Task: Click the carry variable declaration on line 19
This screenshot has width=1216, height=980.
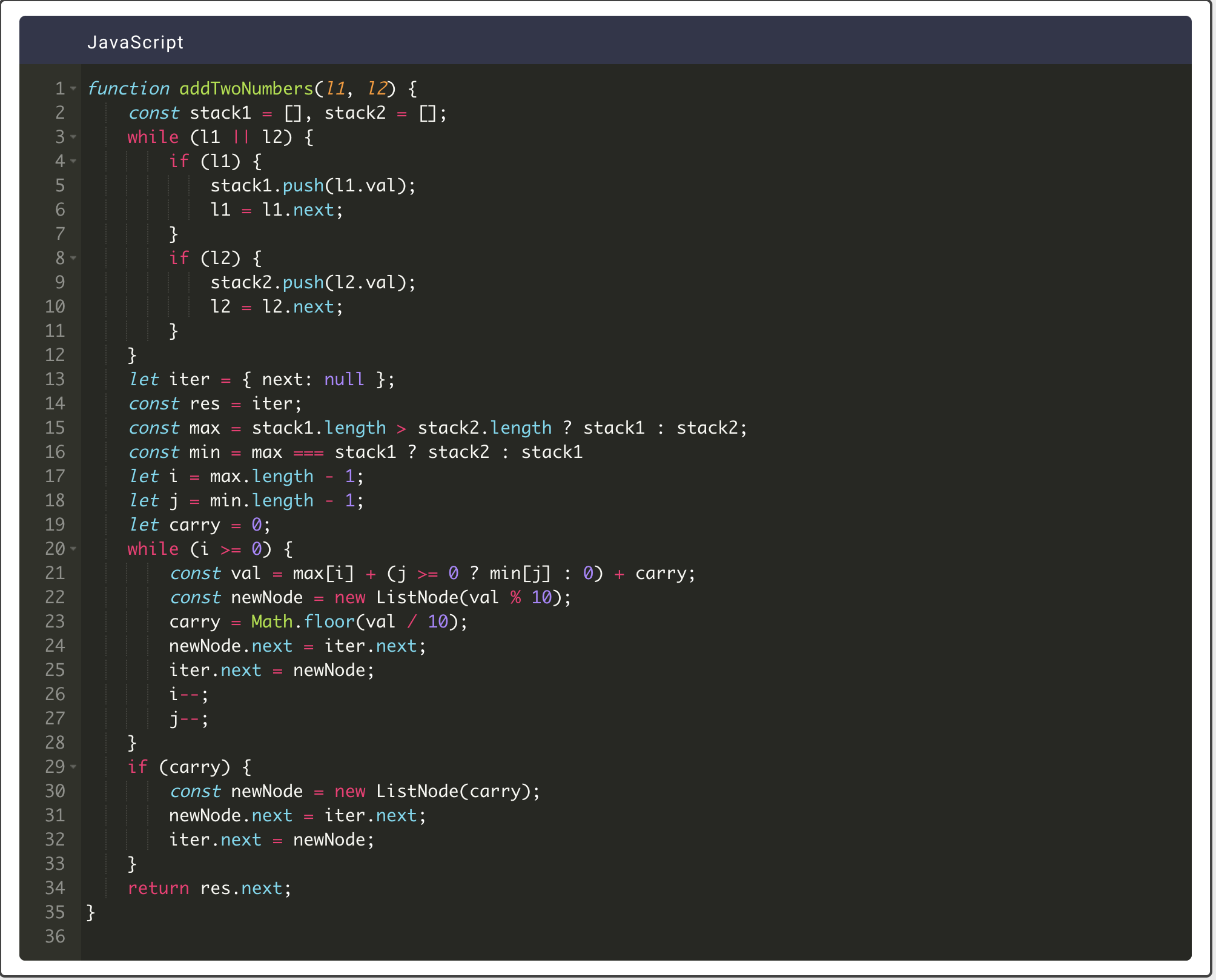Action: pyautogui.click(x=194, y=525)
